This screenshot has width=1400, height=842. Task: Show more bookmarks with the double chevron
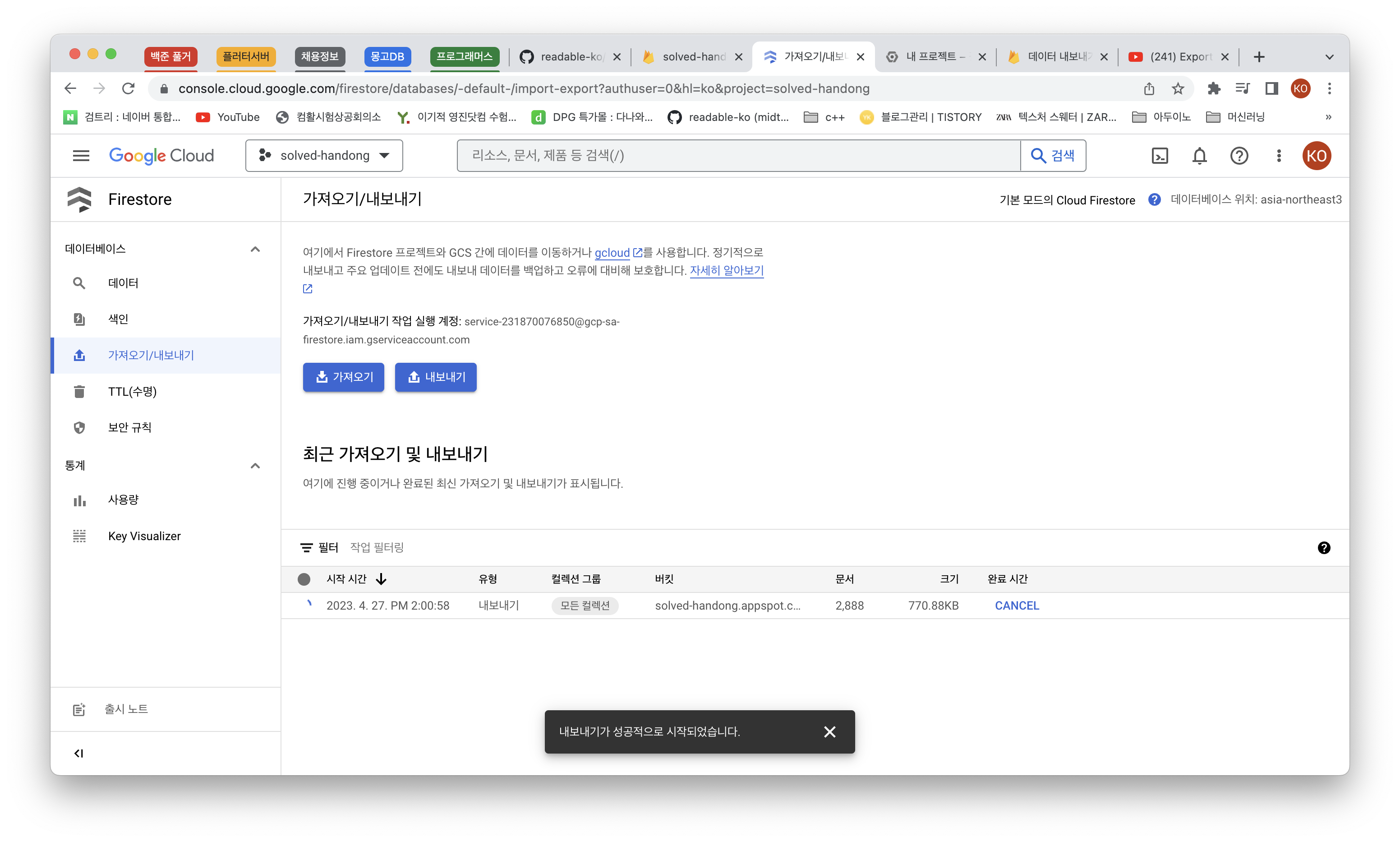click(1328, 117)
